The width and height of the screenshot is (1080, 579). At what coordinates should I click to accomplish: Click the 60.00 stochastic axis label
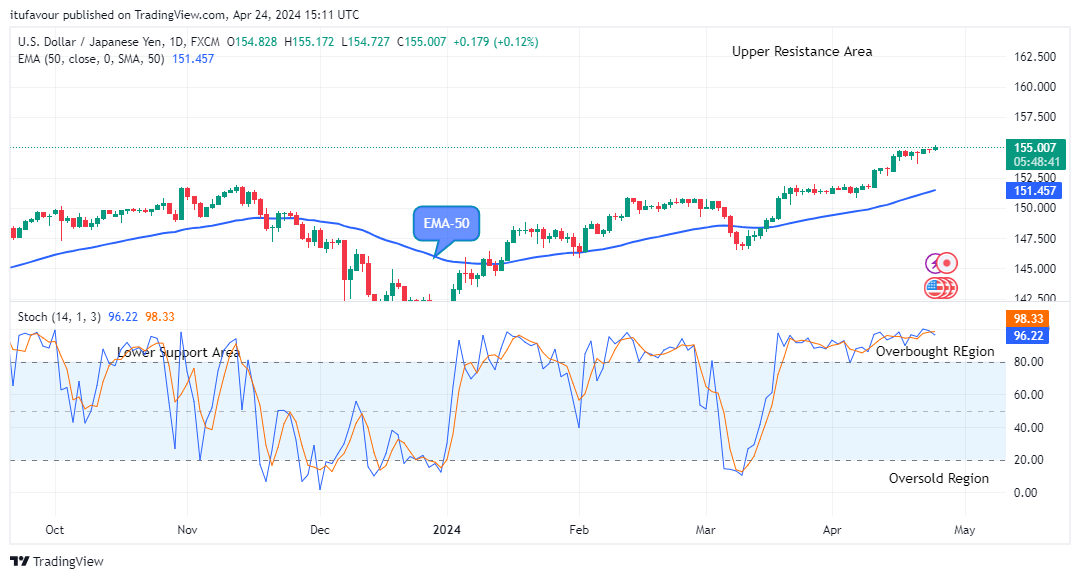click(x=1028, y=394)
